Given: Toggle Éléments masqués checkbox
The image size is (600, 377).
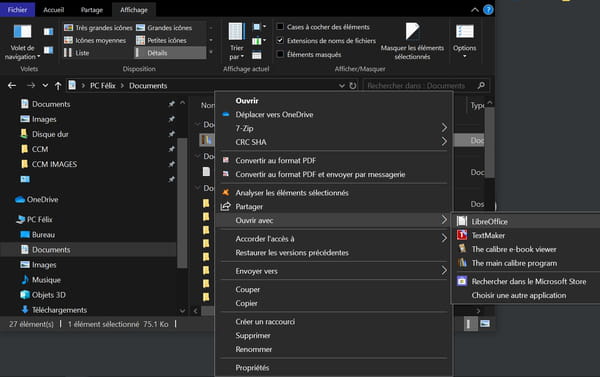Looking at the screenshot, I should pos(280,54).
